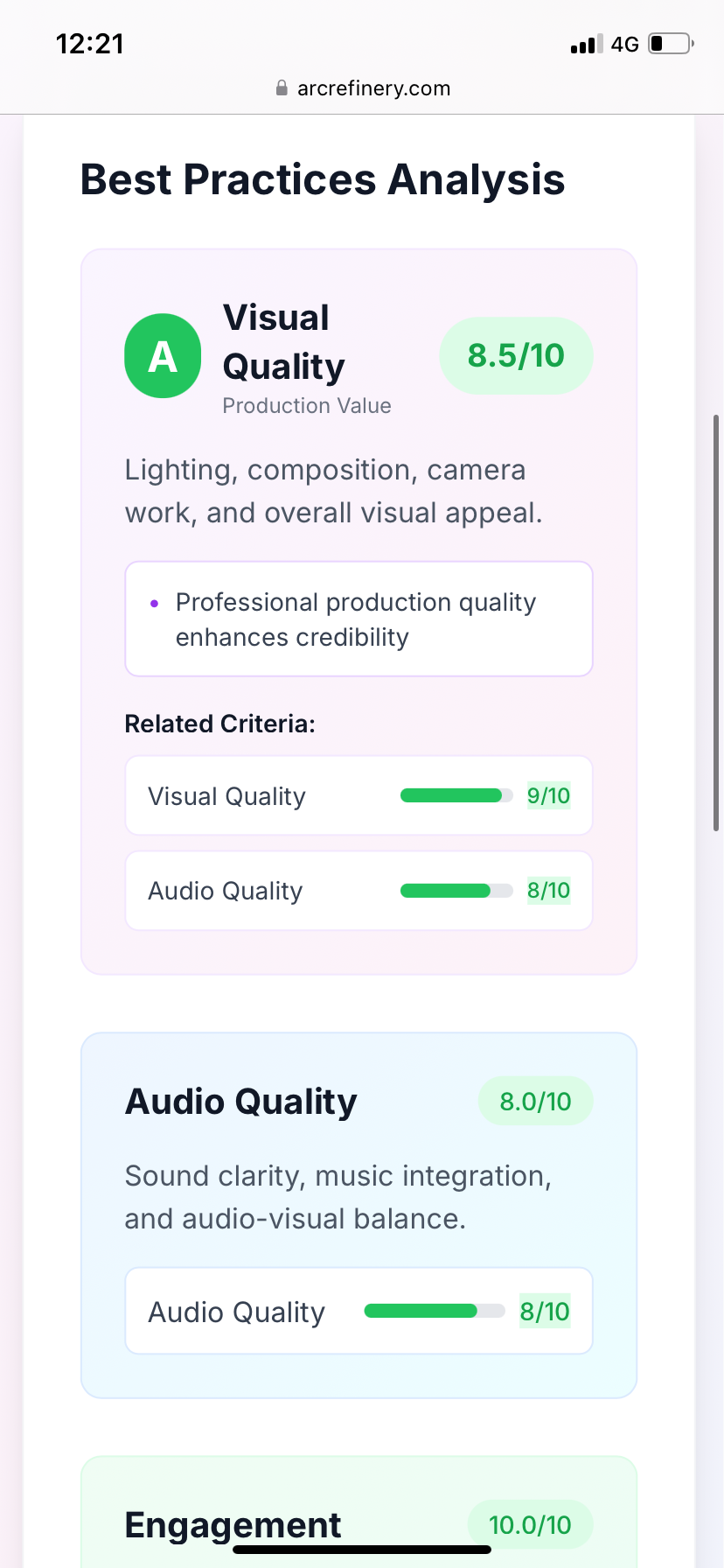Click the 8.0/10 Audio Quality score pill
The image size is (724, 1568).
tap(535, 1101)
